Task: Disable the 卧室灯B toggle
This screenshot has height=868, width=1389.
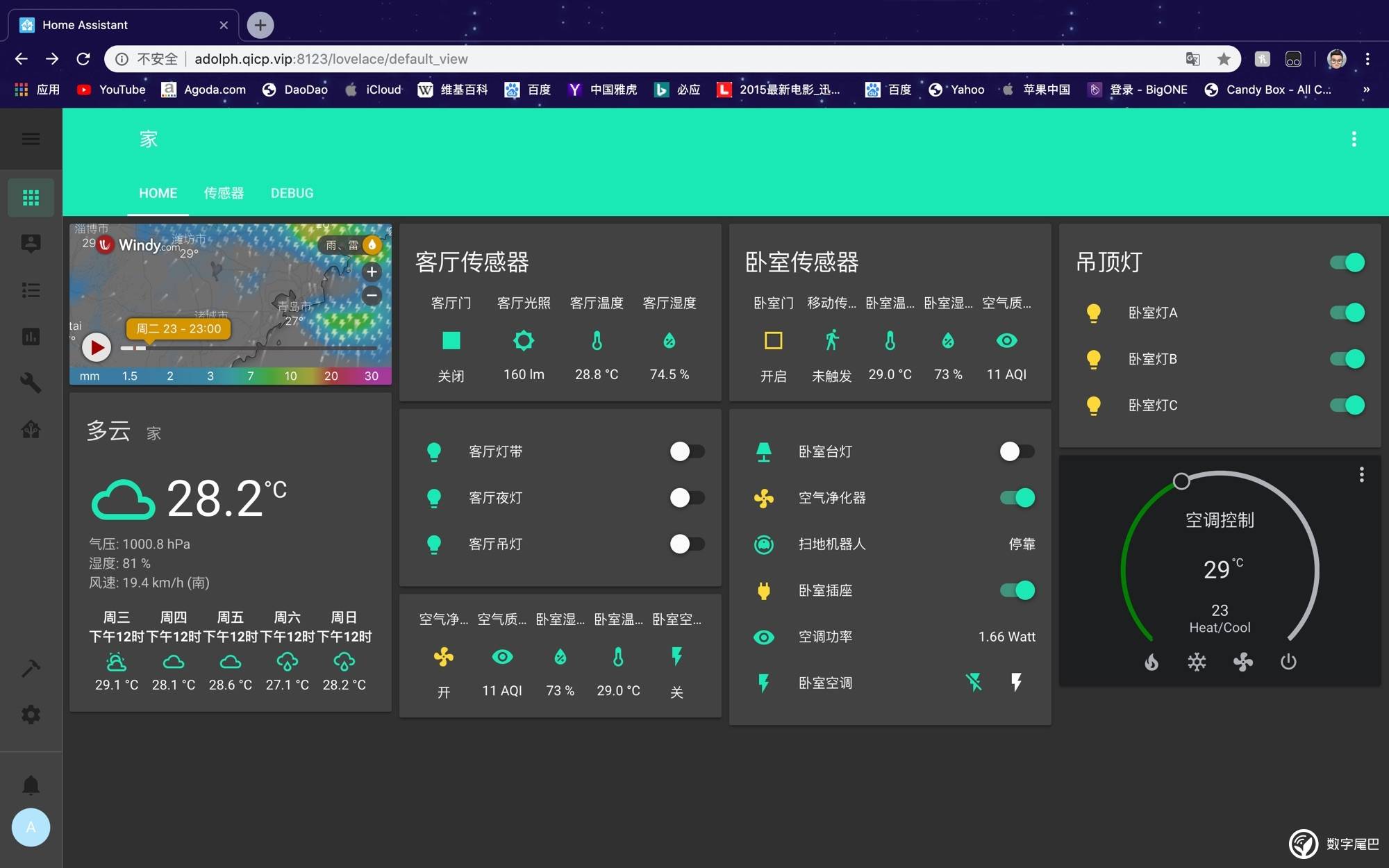Action: tap(1347, 359)
